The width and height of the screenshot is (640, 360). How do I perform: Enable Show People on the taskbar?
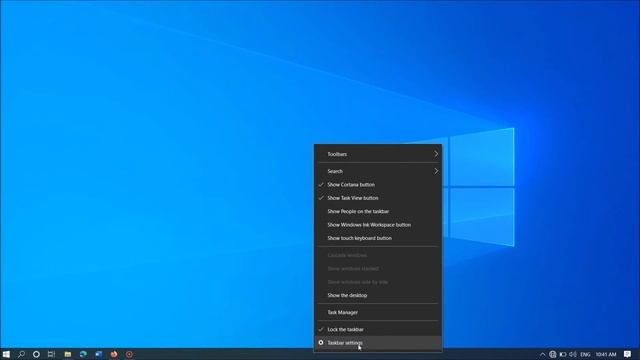coord(378,211)
